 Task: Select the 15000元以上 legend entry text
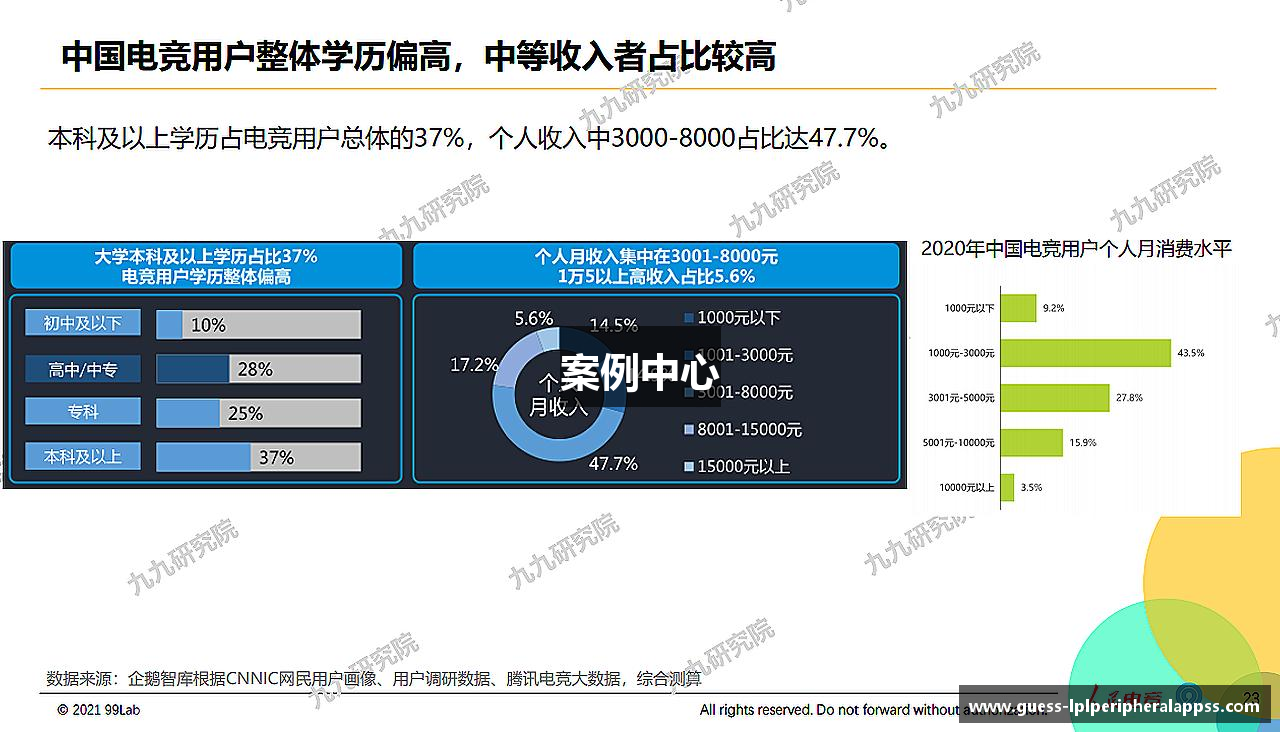[x=744, y=467]
